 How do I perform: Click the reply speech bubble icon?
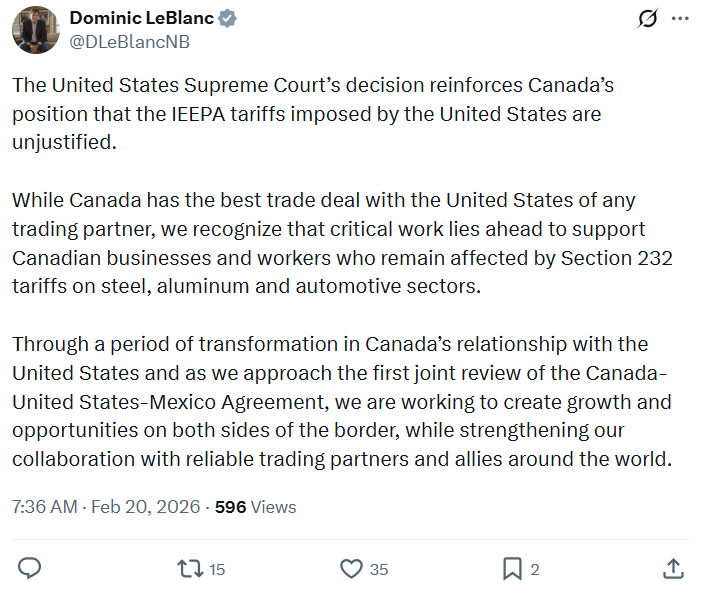[x=30, y=569]
